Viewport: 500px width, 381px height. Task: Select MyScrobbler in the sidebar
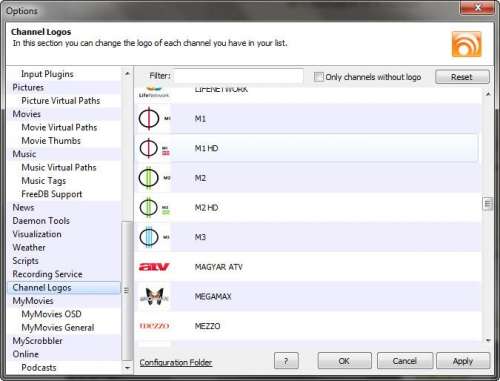38,341
